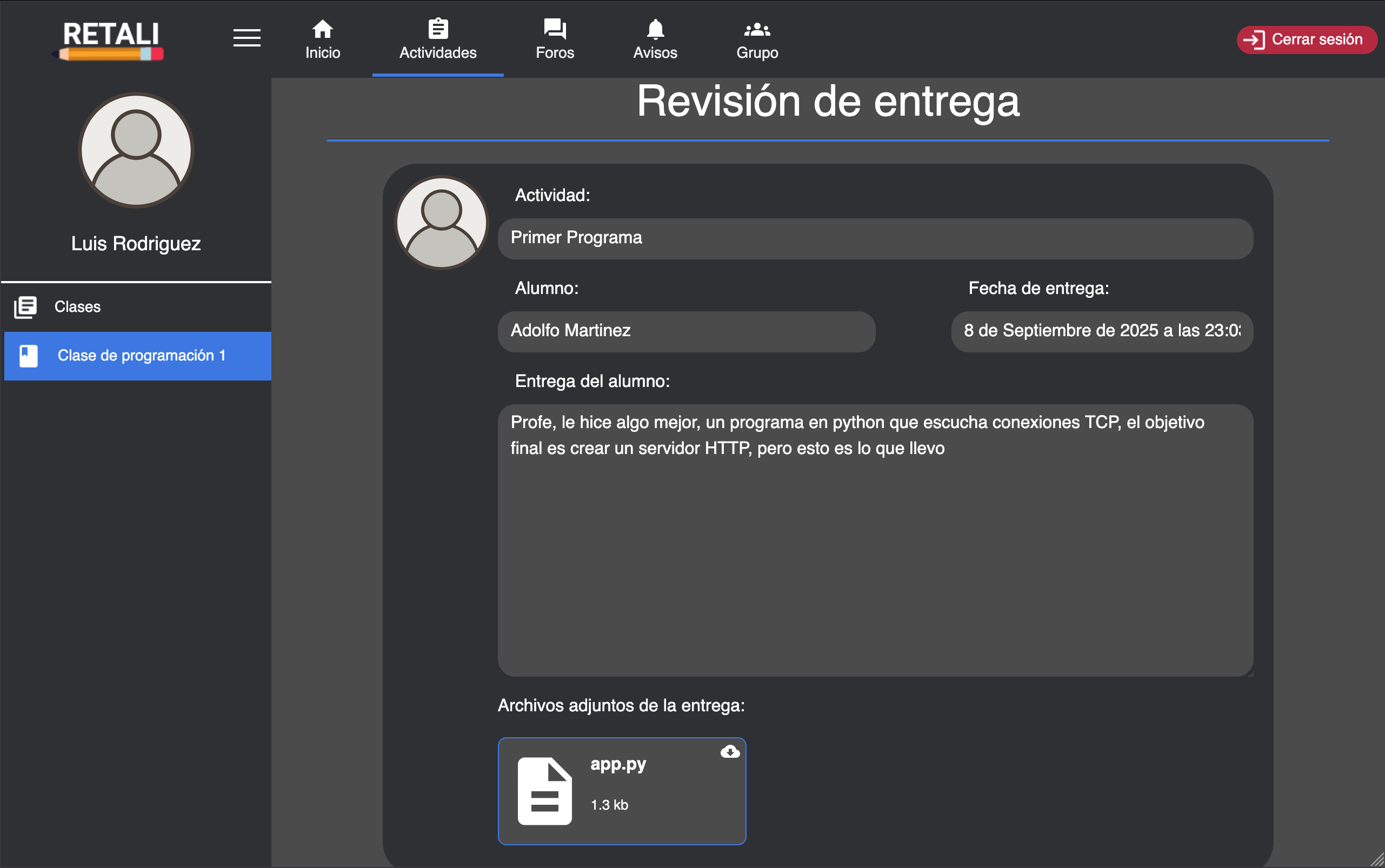Click the student avatar in the submission card
This screenshot has height=868, width=1385.
tap(441, 223)
